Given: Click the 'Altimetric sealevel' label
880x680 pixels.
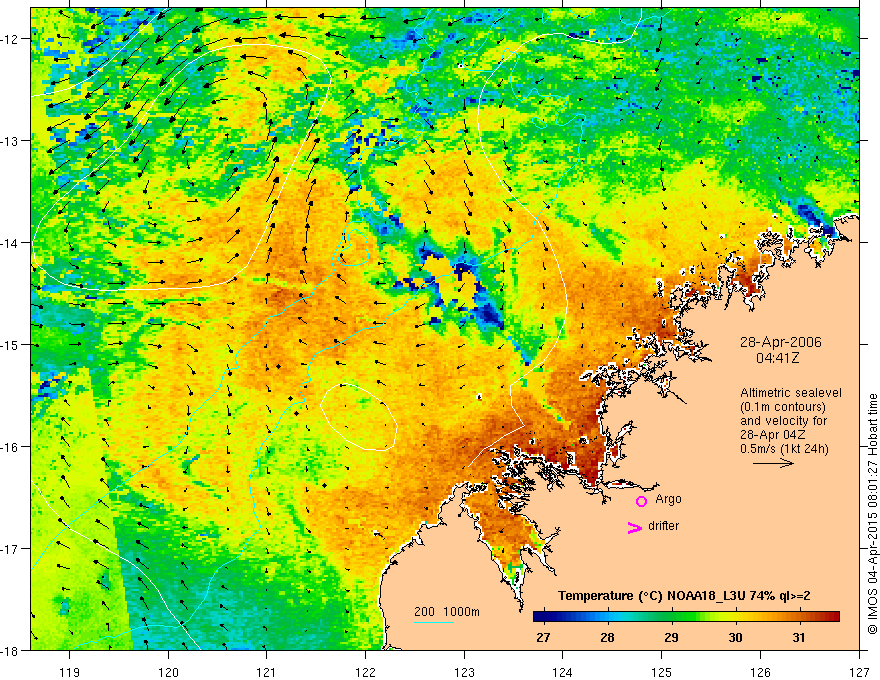Looking at the screenshot, I should click(x=791, y=393).
